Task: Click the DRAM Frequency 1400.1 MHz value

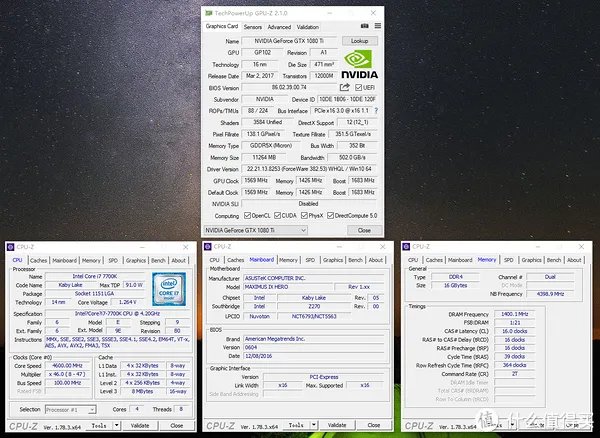Action: (x=515, y=314)
